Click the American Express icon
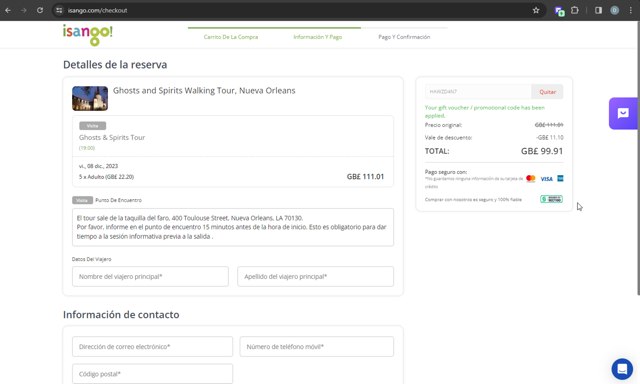This screenshot has width=640, height=384. click(x=560, y=178)
